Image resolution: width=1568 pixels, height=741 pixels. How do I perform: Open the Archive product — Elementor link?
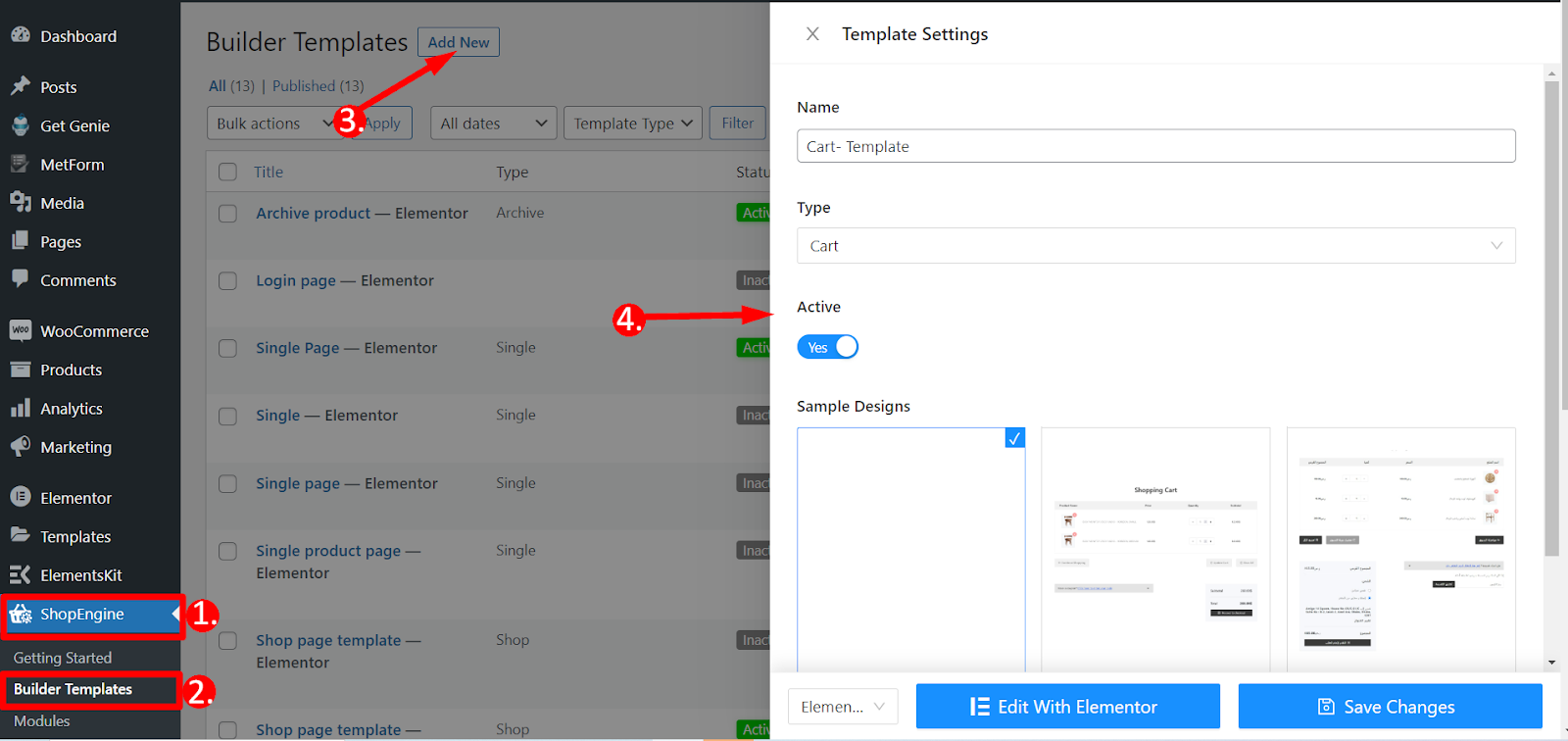[x=362, y=213]
